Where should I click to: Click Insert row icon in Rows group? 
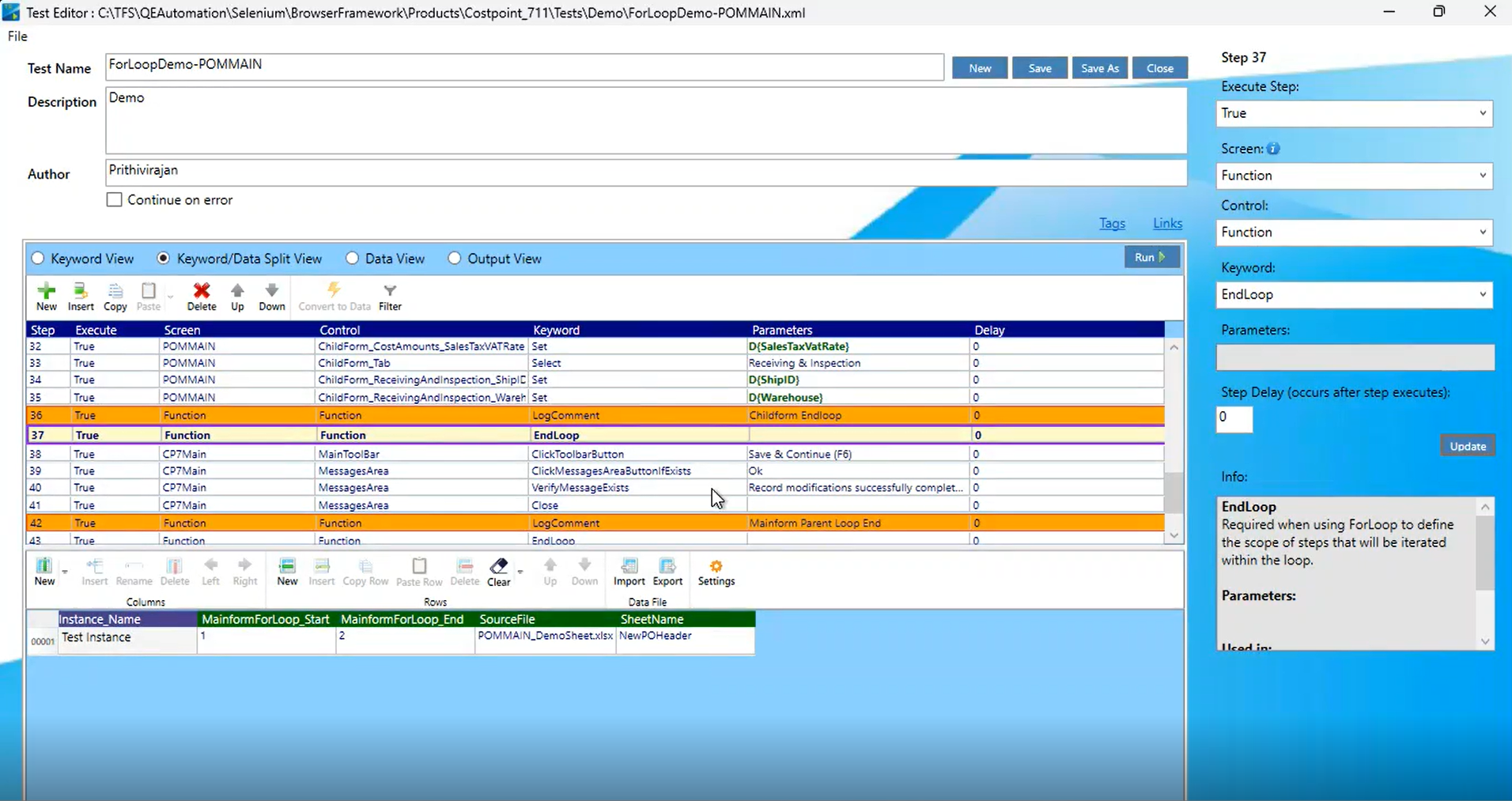(322, 571)
